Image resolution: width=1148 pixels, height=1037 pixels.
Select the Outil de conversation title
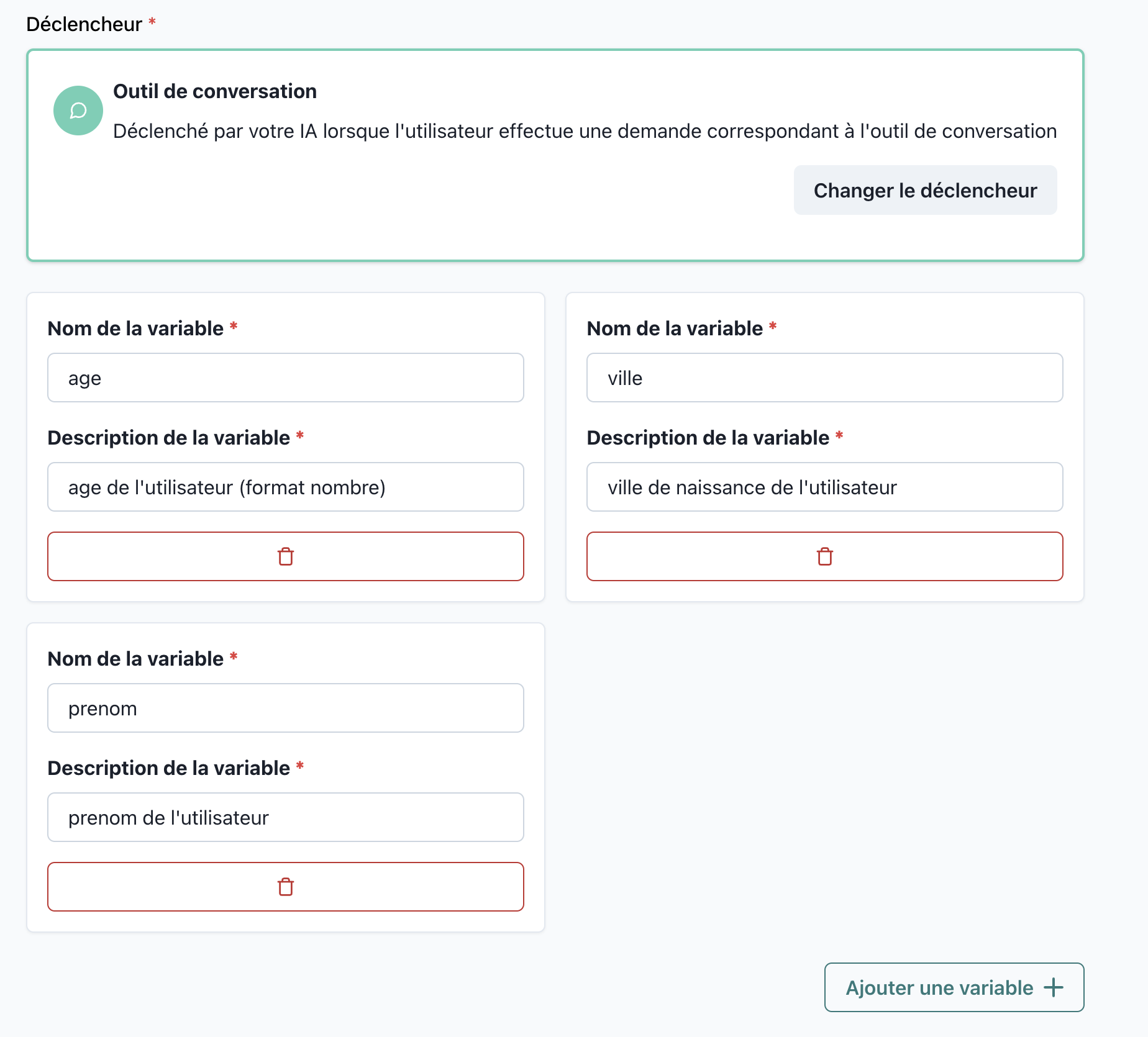pyautogui.click(x=215, y=91)
